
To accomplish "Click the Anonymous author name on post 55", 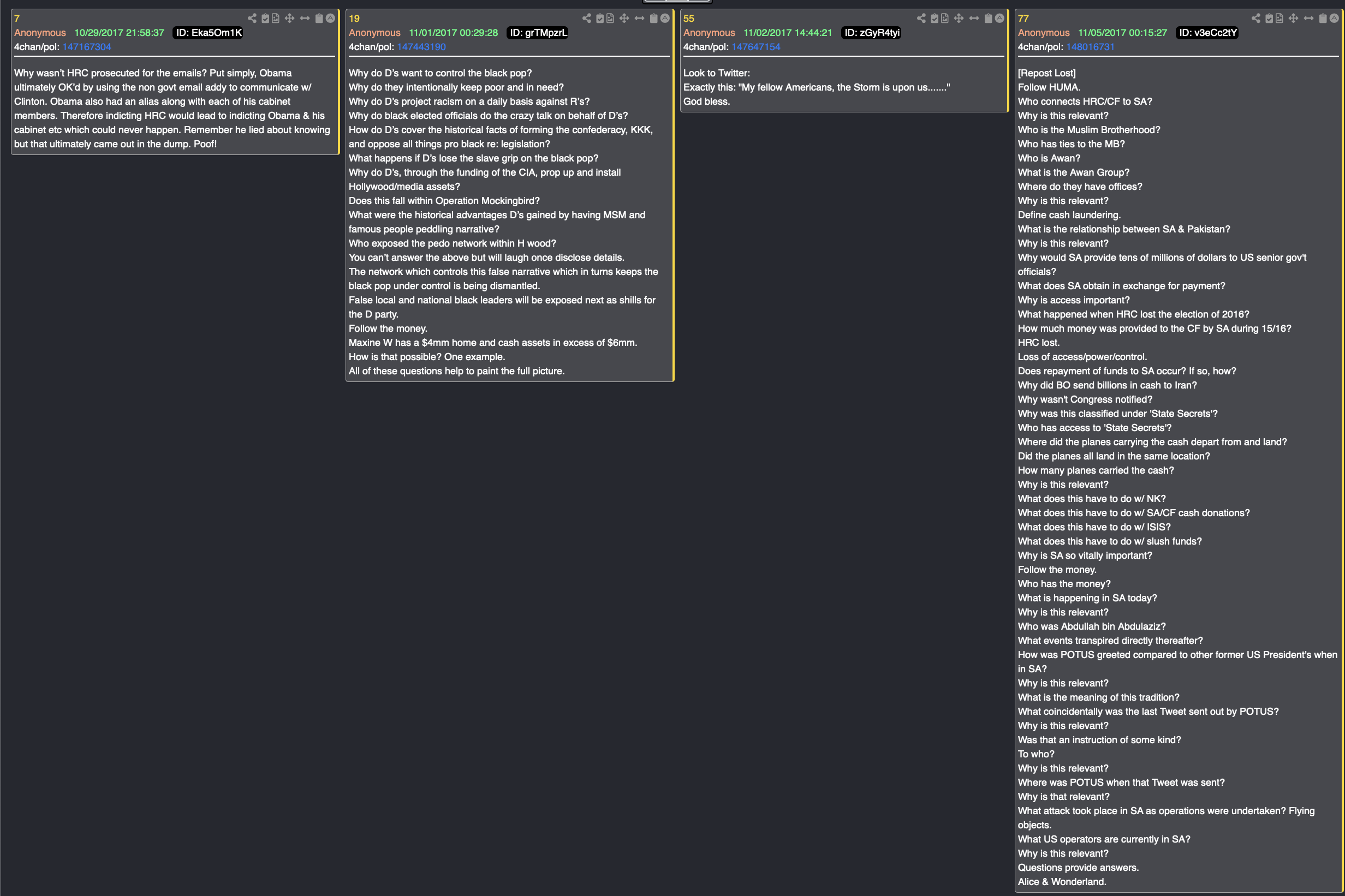I will pos(709,33).
